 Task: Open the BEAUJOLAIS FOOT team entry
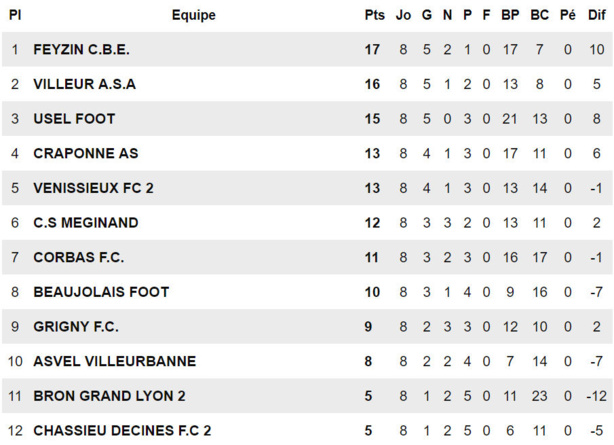tap(101, 292)
